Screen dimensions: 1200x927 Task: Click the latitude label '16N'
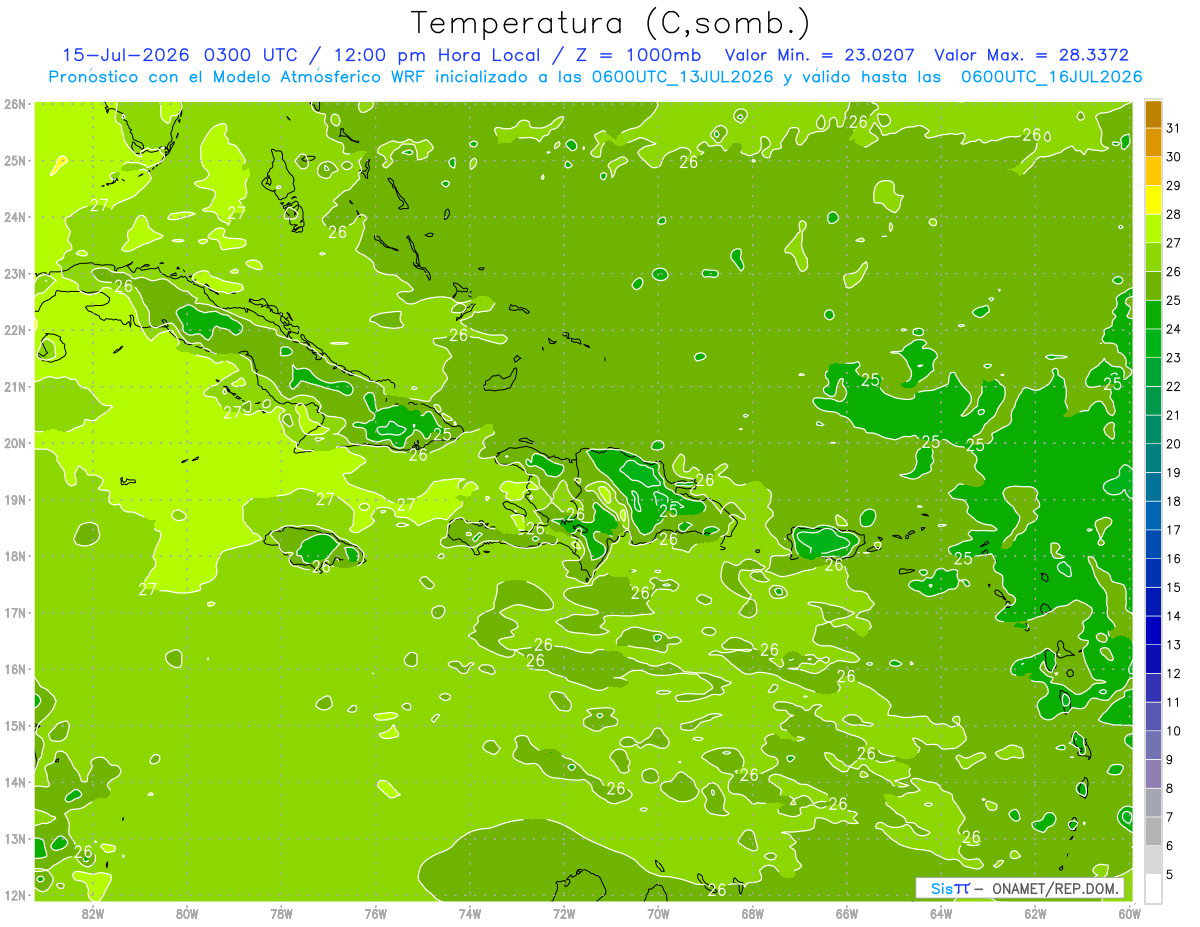coord(15,669)
